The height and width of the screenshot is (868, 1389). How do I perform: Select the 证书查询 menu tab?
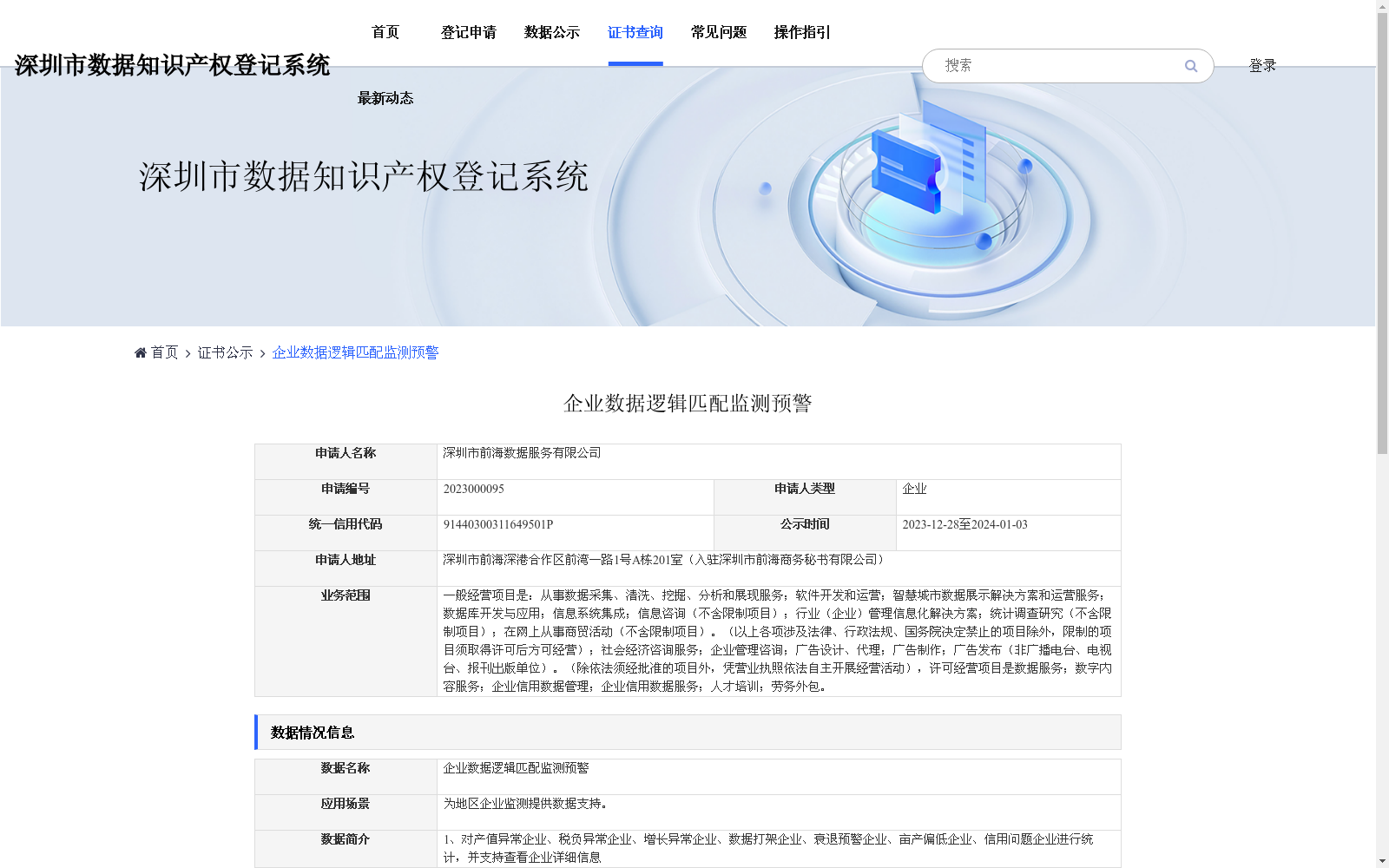[635, 32]
